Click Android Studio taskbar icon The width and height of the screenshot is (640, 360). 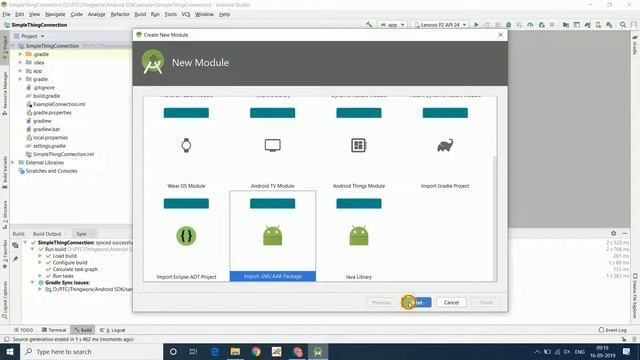(x=318, y=351)
